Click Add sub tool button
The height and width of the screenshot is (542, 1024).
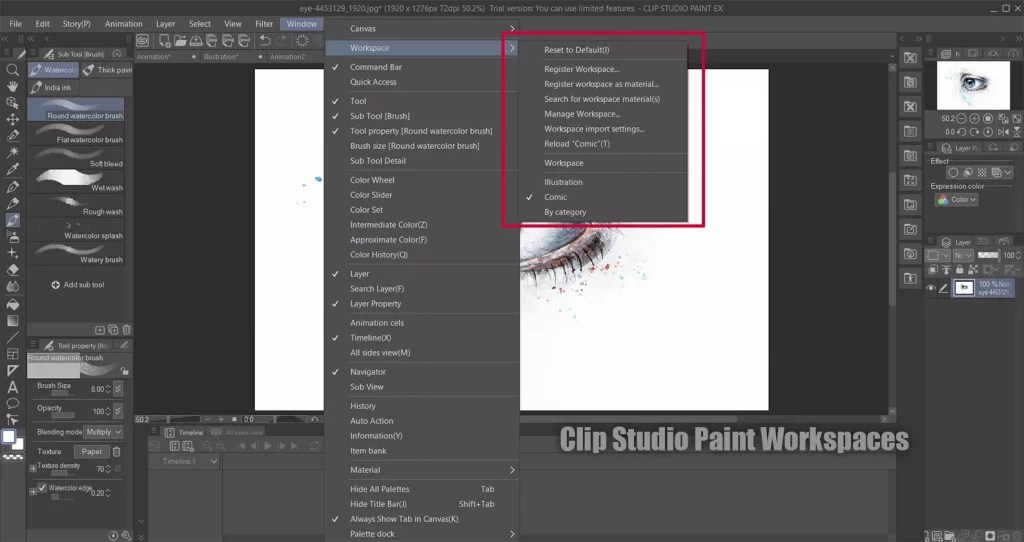click(78, 285)
